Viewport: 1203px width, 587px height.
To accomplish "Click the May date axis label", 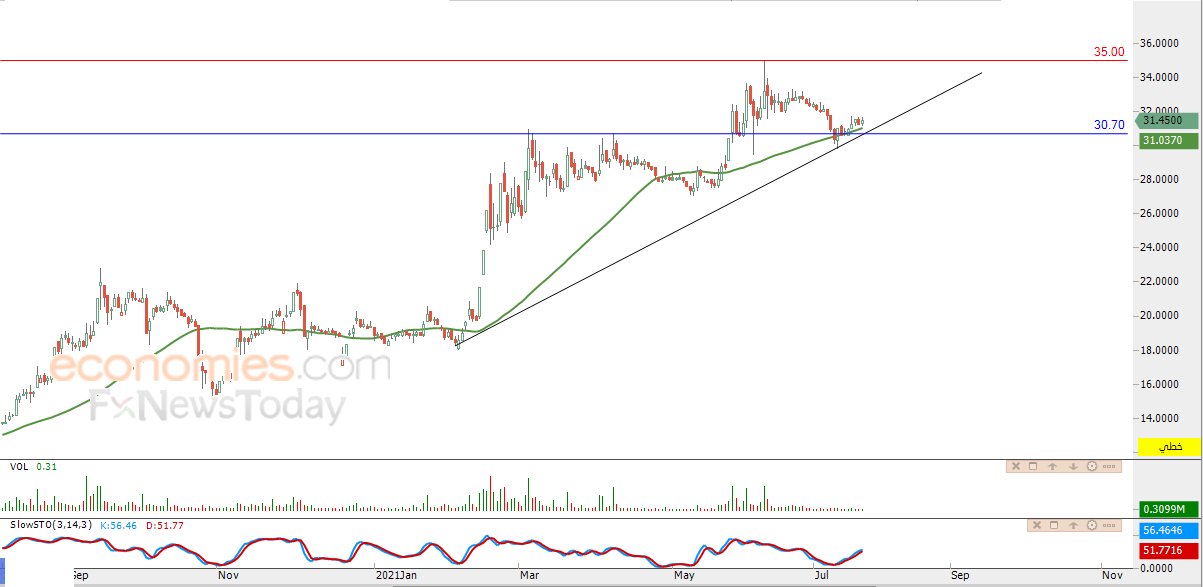I will (685, 575).
